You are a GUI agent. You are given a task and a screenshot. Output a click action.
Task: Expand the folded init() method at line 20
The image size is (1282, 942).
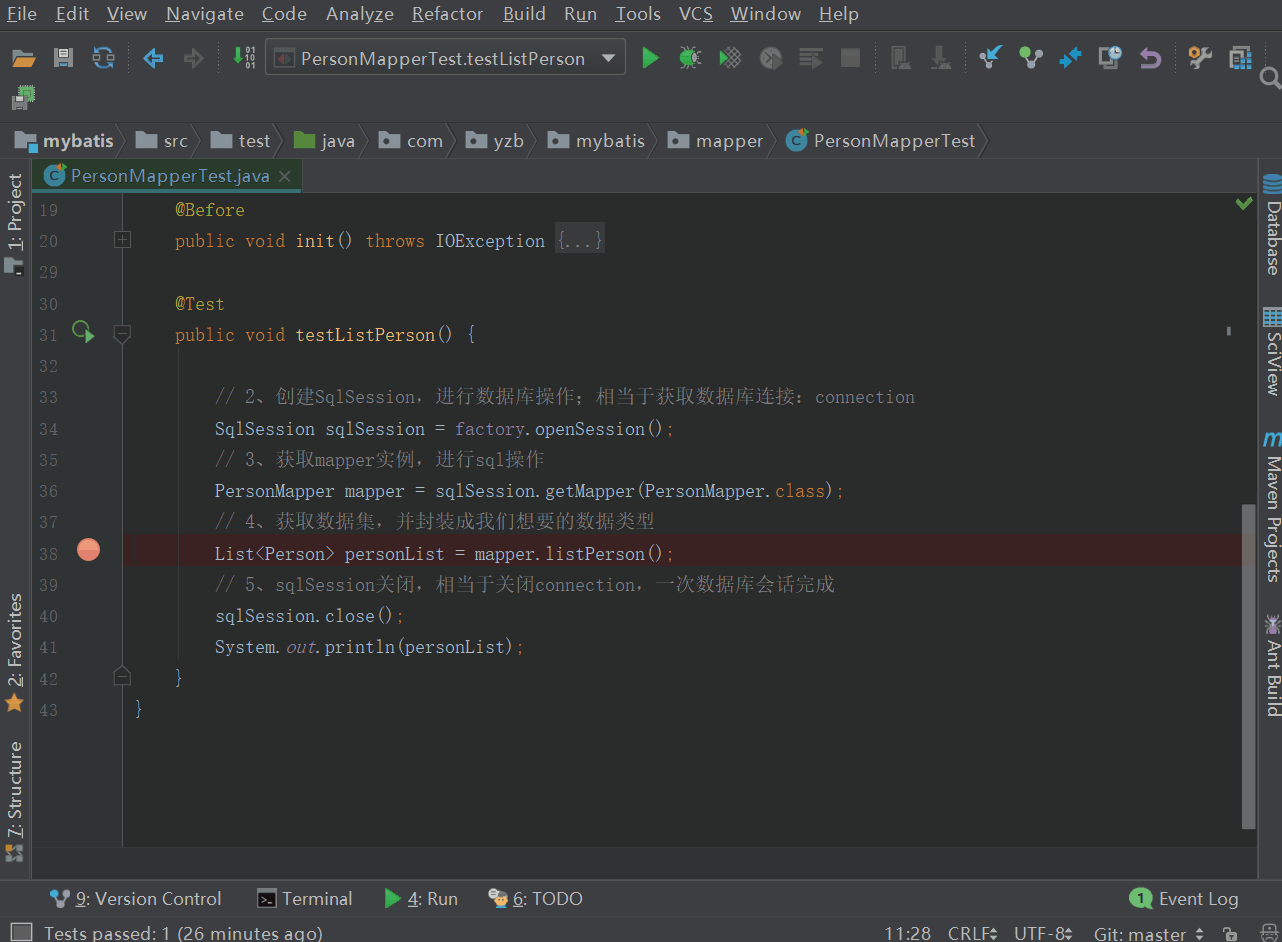click(x=123, y=240)
